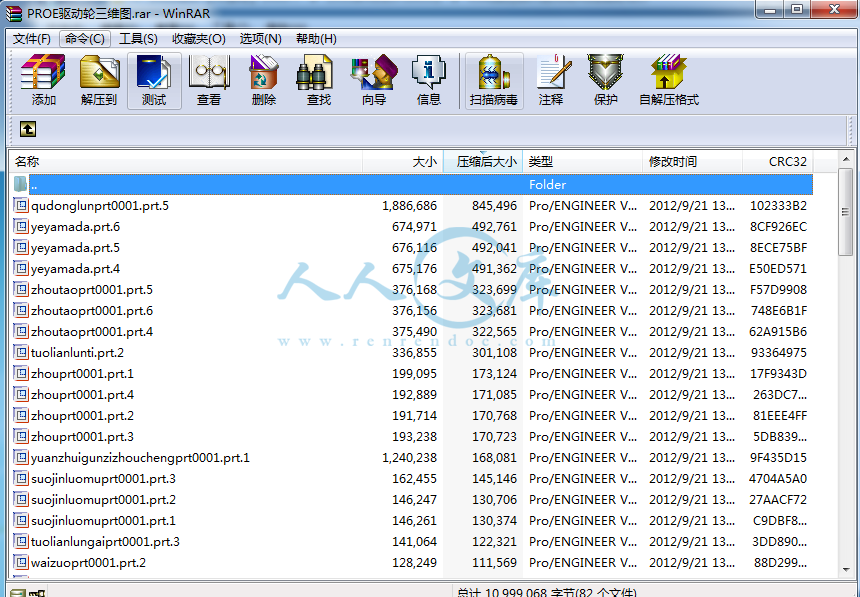Click the vertical scrollbar thumb
The image size is (860, 597).
[x=845, y=212]
